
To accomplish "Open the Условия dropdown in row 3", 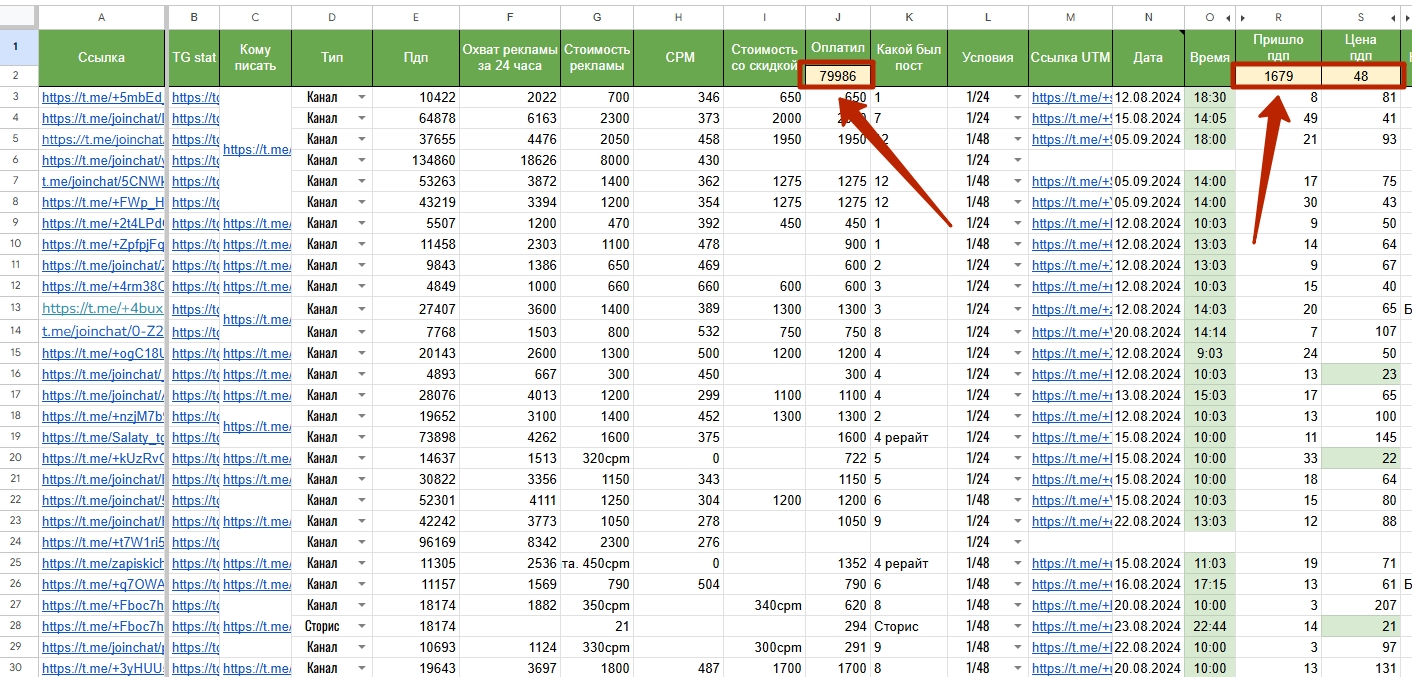I will click(x=1018, y=97).
